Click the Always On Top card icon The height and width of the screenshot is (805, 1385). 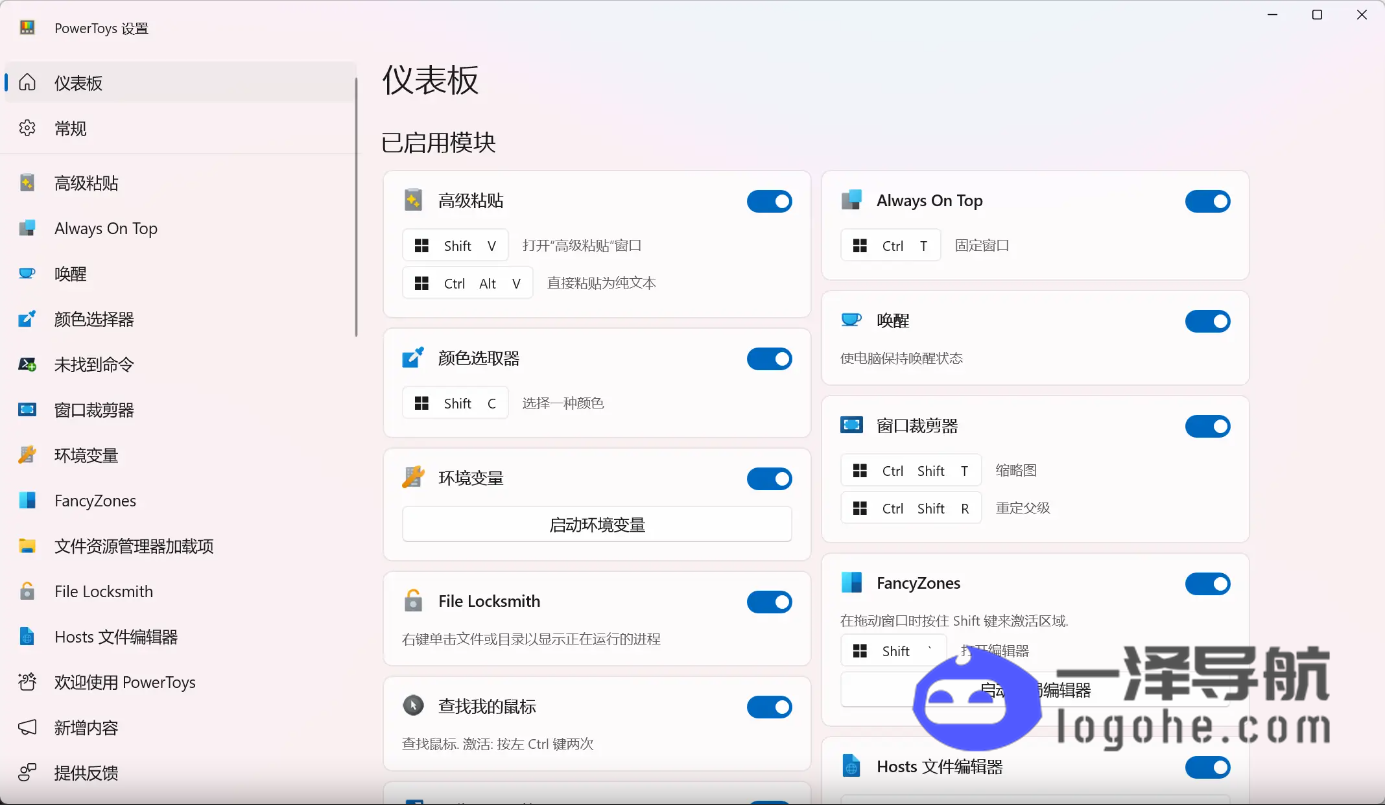tap(851, 200)
